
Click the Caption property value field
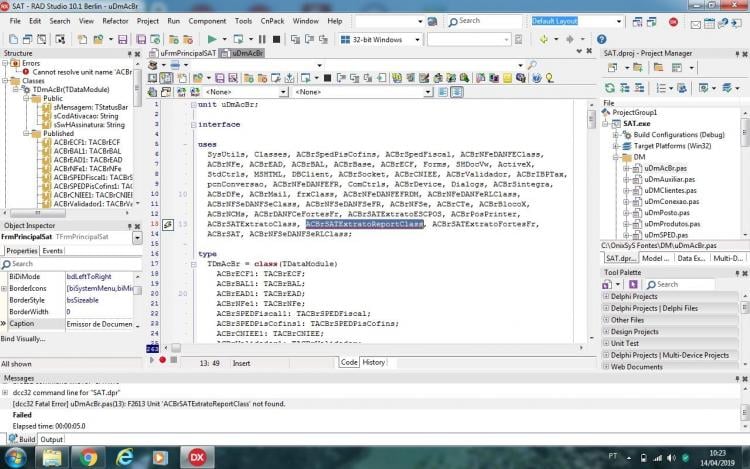[x=99, y=324]
